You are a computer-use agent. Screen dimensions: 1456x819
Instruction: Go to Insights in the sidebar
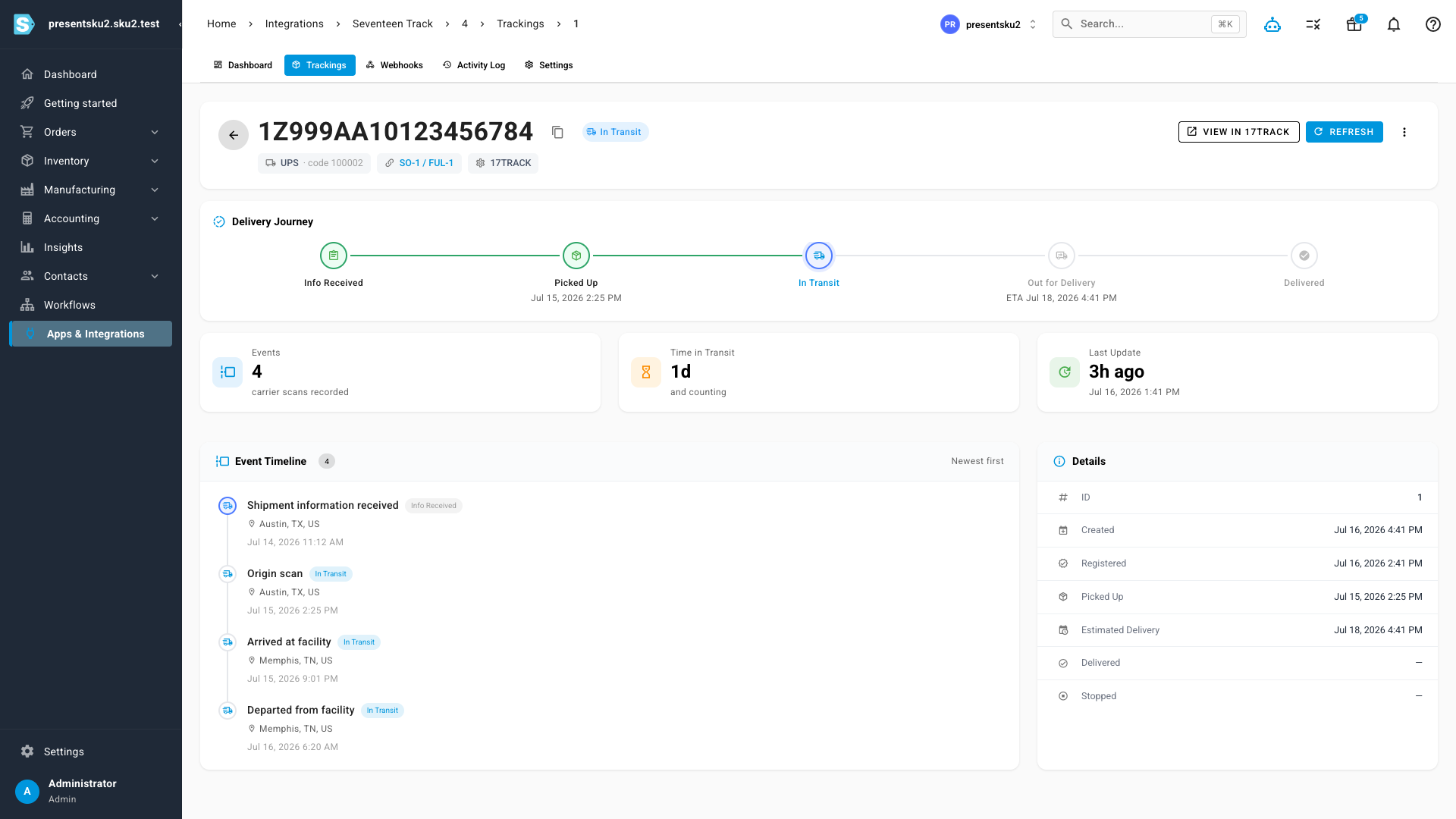point(91,247)
